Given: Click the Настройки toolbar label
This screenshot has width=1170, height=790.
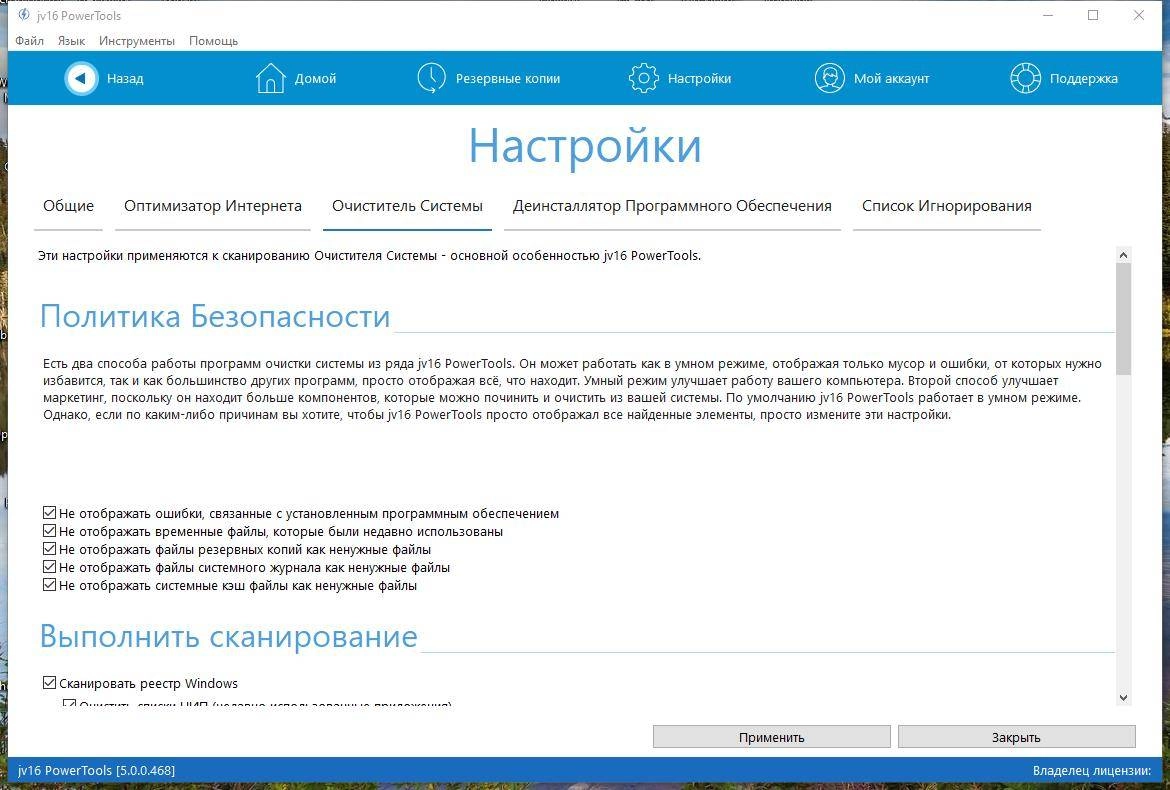Looking at the screenshot, I should [x=699, y=78].
